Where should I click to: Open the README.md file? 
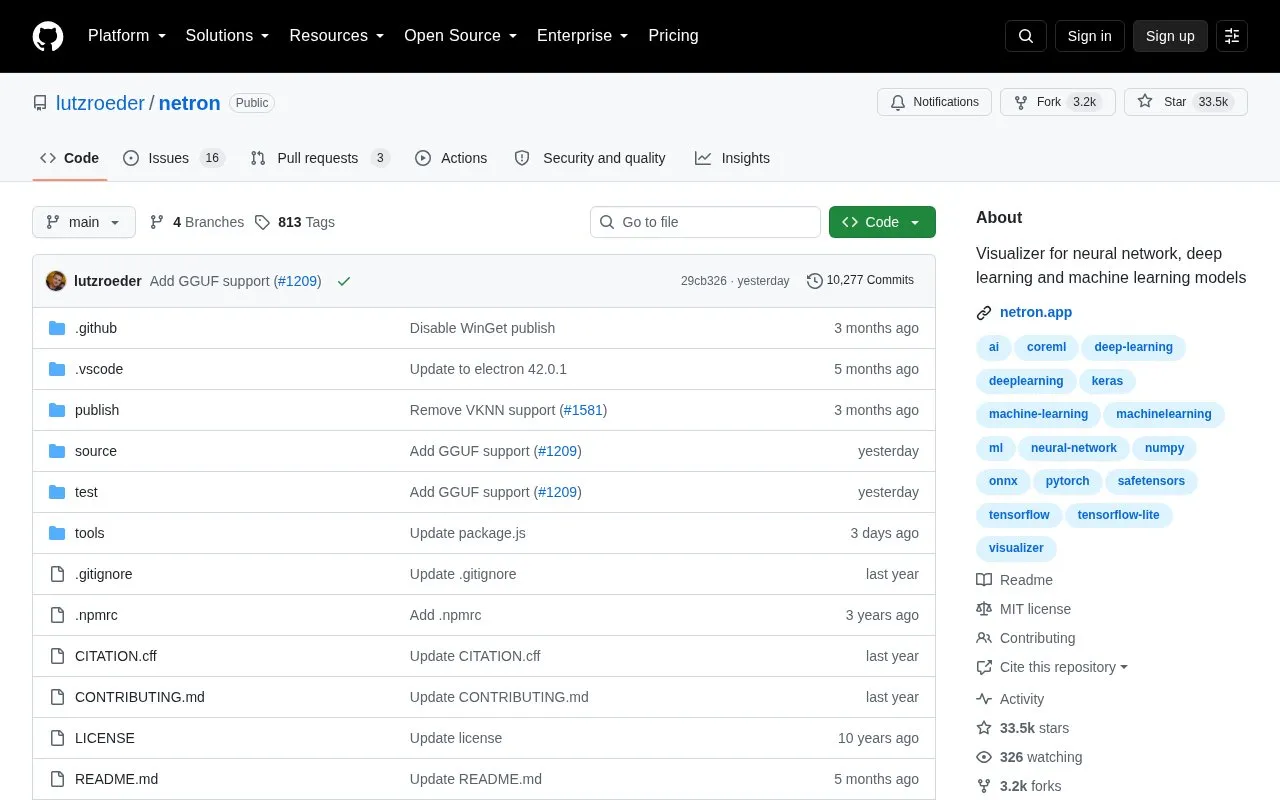116,779
